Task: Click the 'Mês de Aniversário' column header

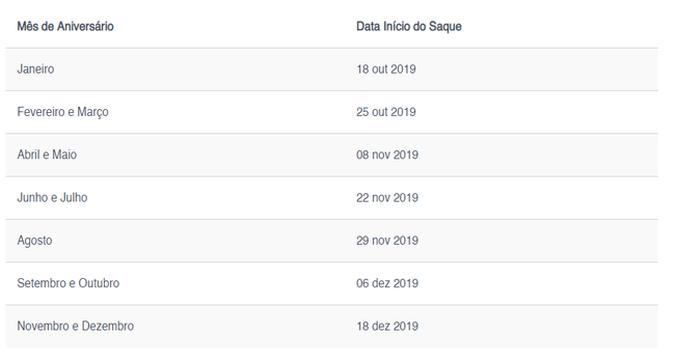Action: tap(65, 27)
